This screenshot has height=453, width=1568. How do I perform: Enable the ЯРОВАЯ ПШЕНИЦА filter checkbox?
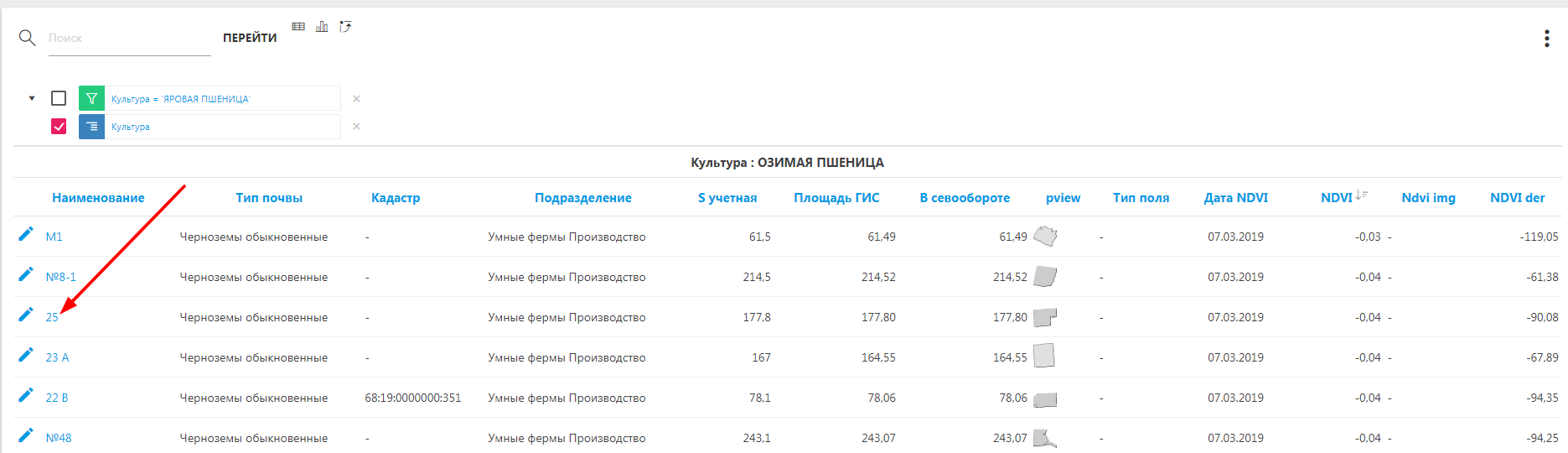[x=59, y=98]
